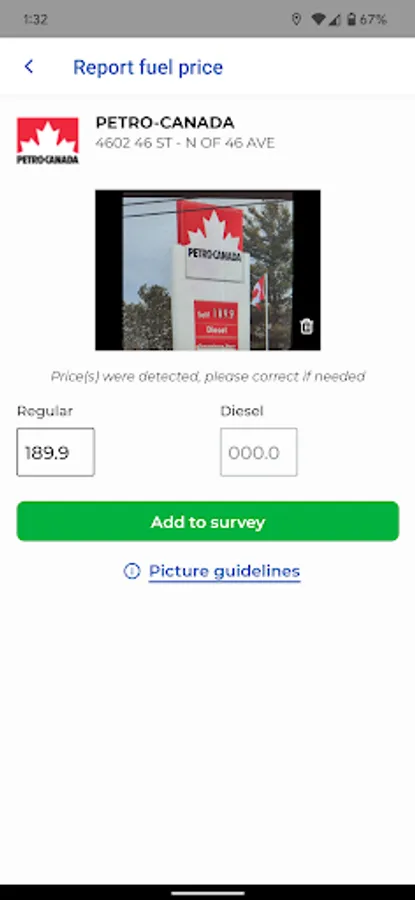Delete the uploaded photo with trash icon
This screenshot has width=415, height=900.
[307, 327]
